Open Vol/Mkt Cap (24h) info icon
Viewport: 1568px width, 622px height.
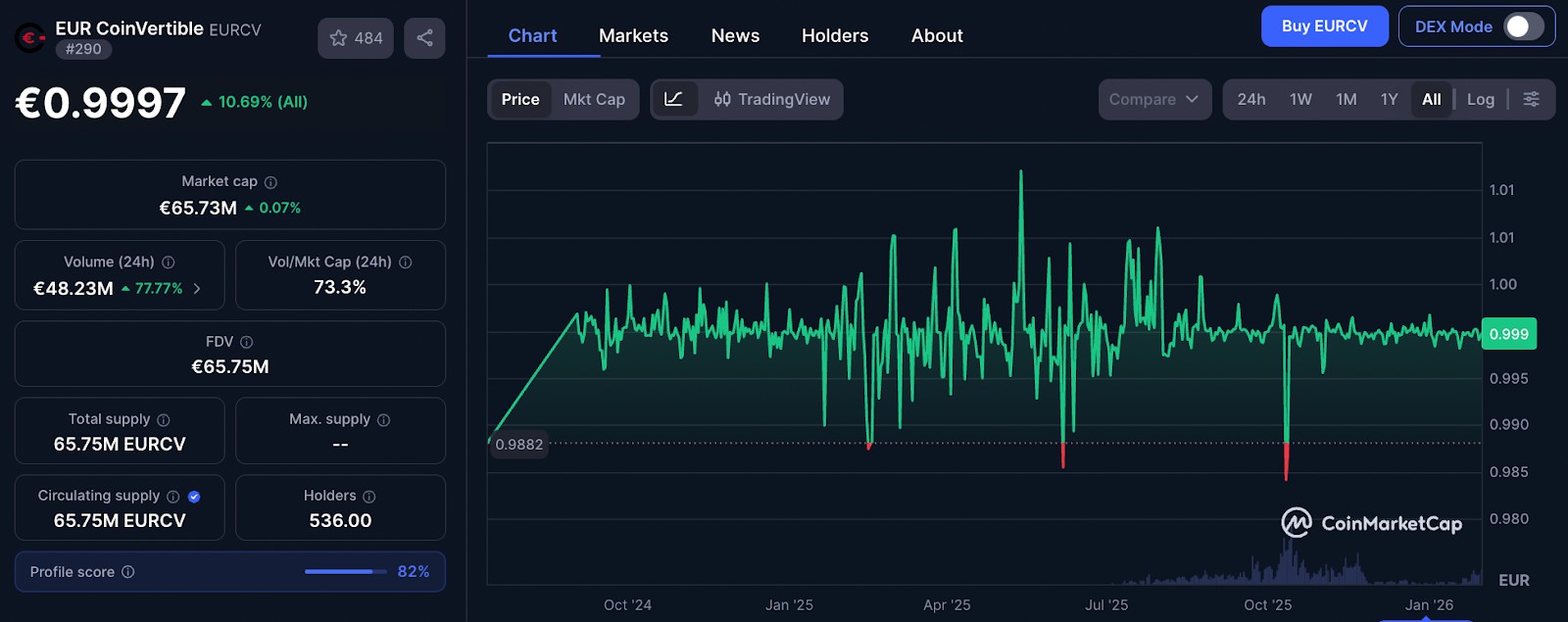click(406, 263)
